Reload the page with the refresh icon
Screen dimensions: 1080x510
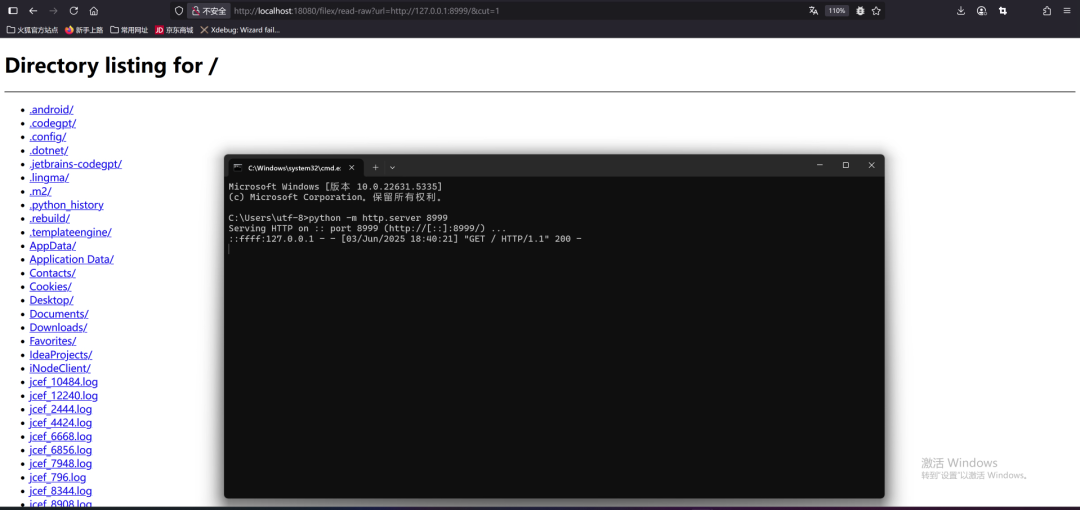click(74, 11)
